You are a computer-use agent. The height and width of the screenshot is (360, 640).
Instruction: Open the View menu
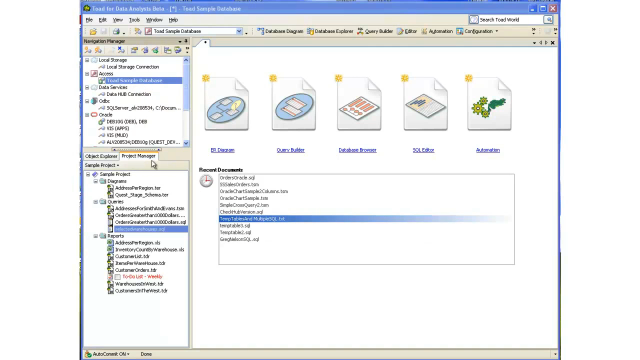[118, 20]
